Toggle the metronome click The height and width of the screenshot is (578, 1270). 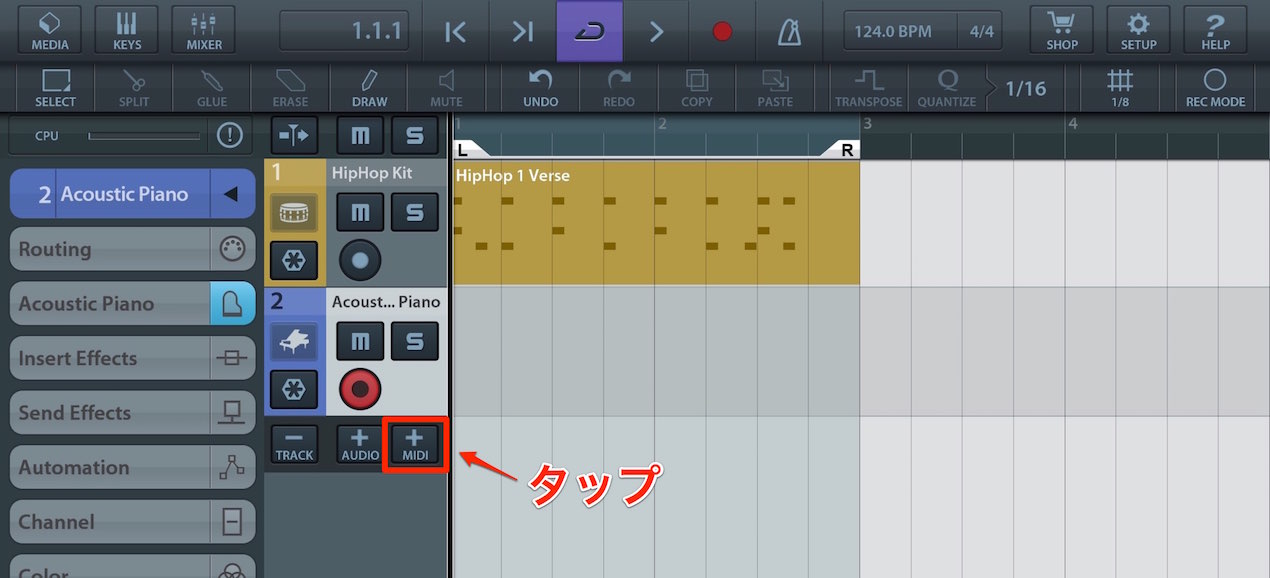[790, 31]
